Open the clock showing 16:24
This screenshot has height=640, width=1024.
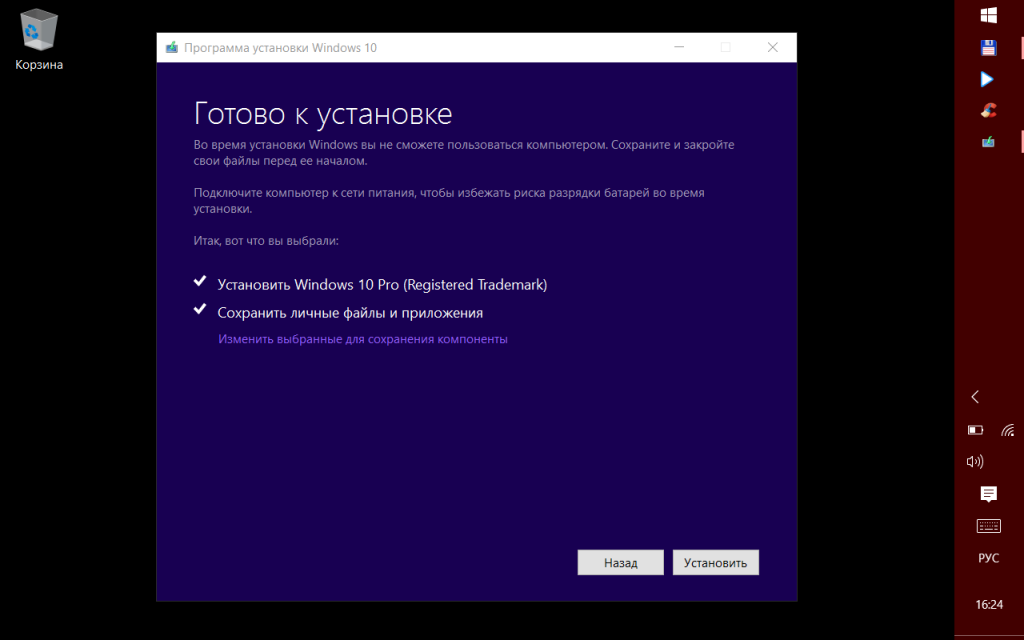[989, 605]
